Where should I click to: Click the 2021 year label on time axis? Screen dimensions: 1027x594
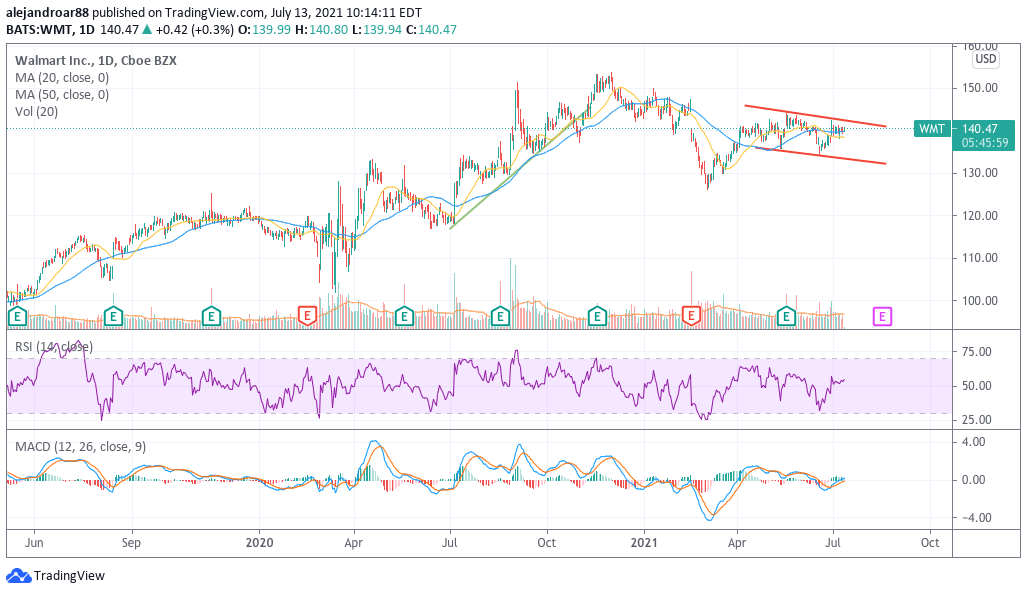644,543
